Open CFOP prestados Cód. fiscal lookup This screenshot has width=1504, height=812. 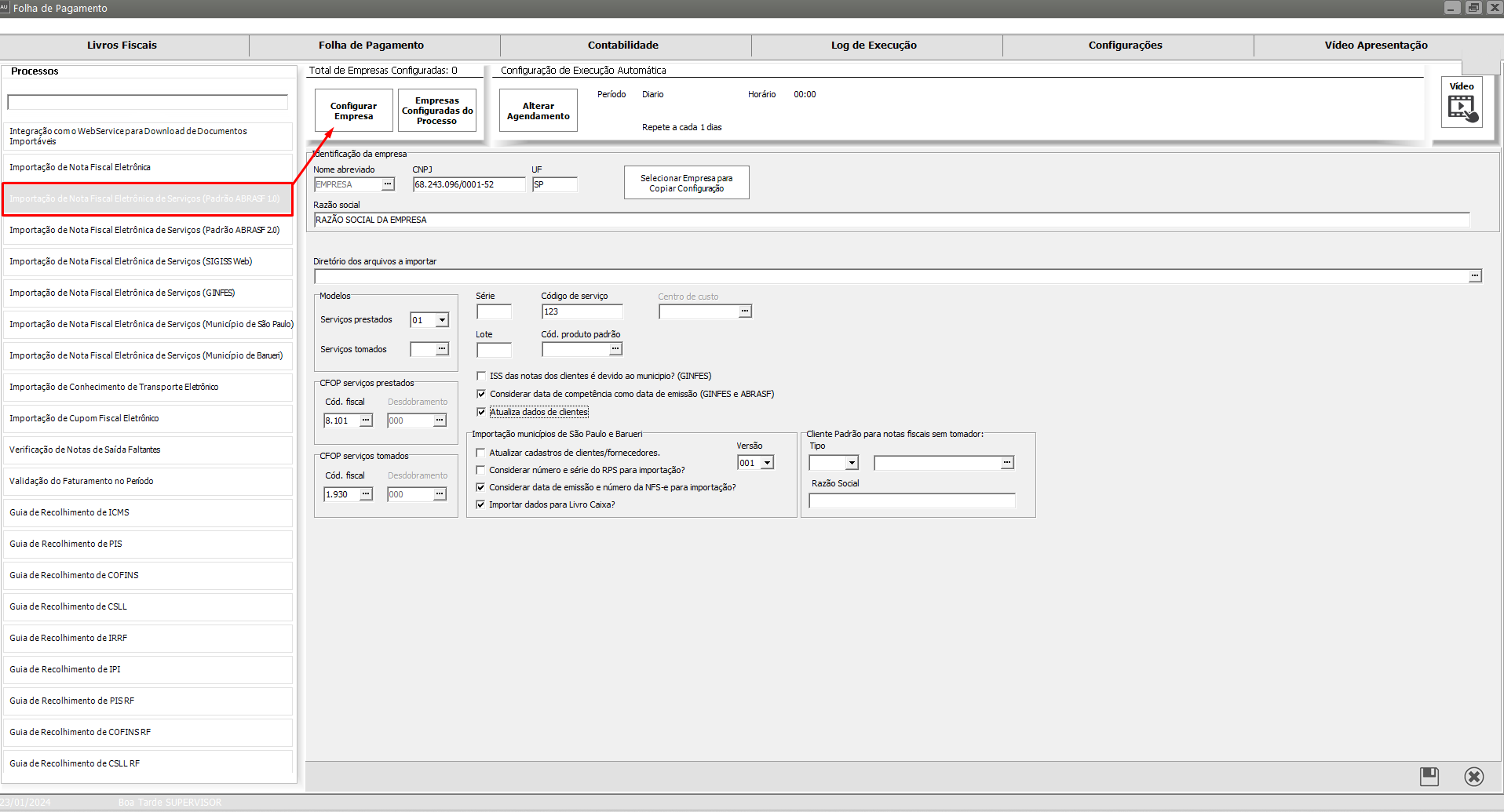point(366,421)
